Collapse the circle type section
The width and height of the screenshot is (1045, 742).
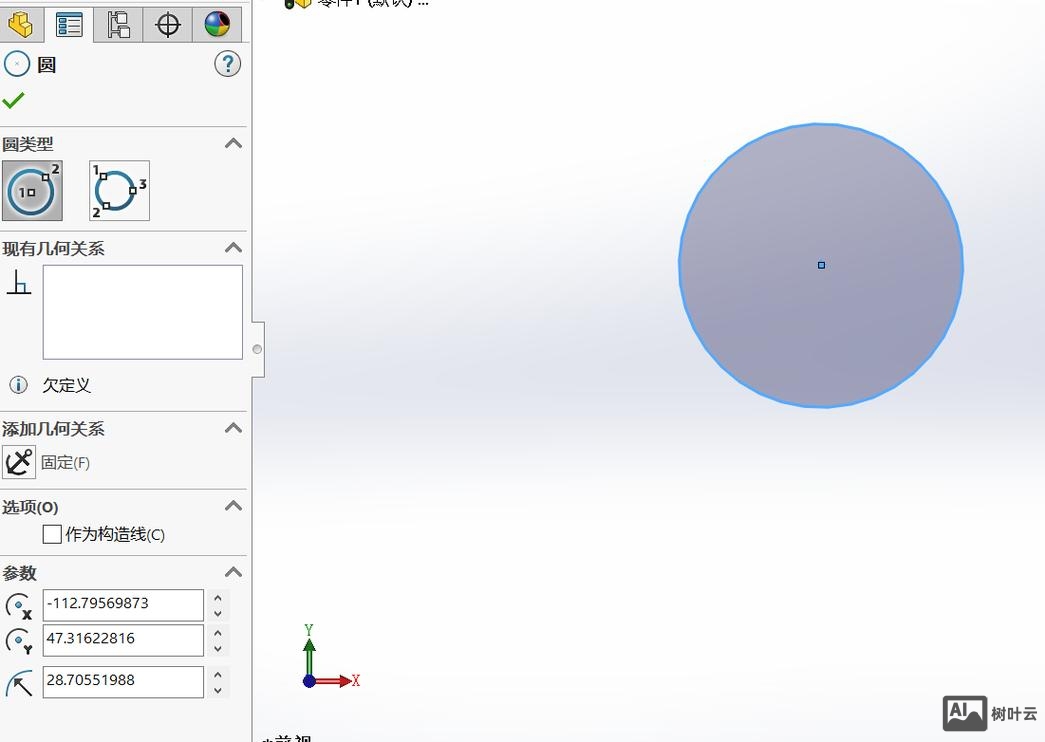coord(233,144)
